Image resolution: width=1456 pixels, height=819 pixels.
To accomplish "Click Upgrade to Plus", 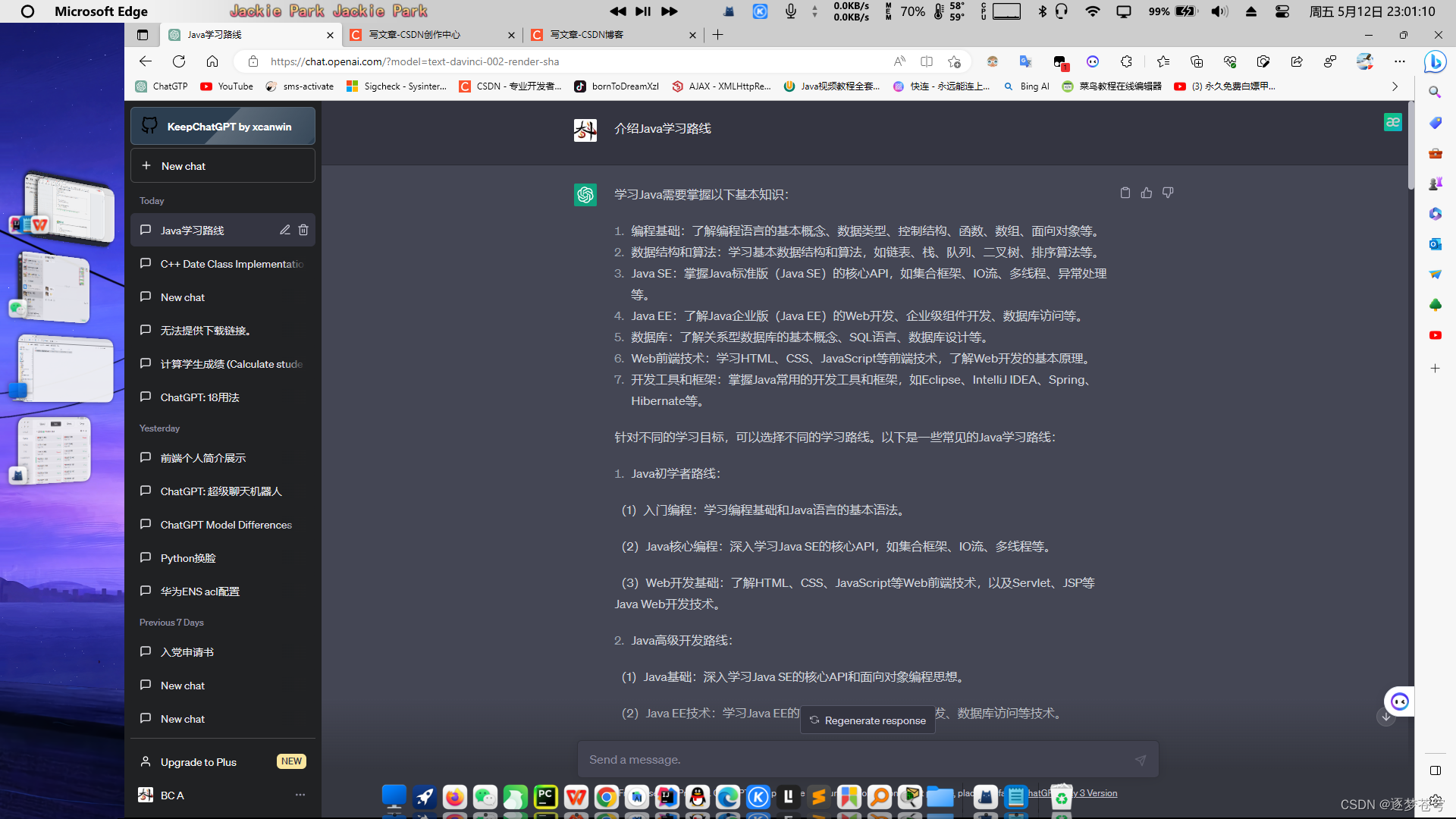I will coord(223,761).
